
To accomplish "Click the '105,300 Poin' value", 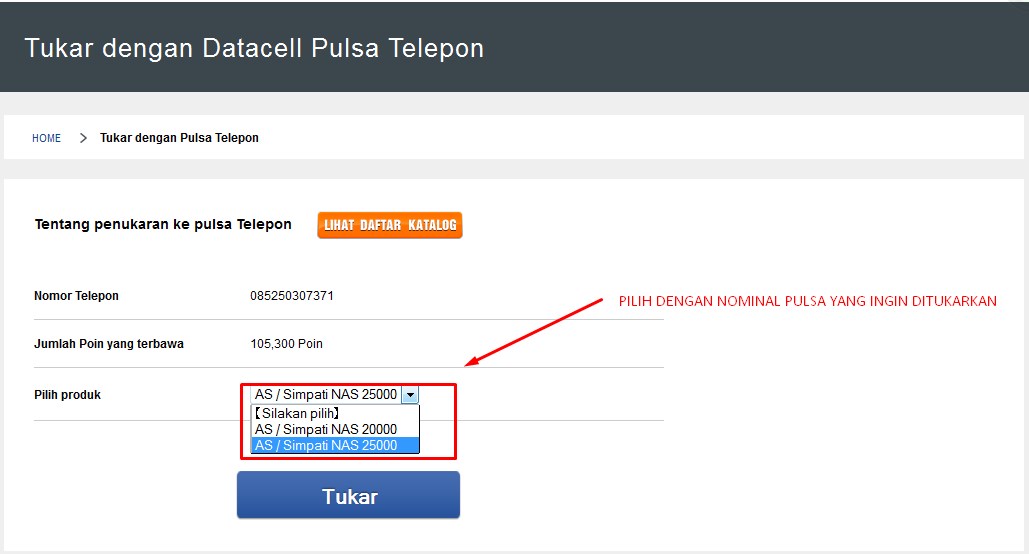I will pos(287,344).
